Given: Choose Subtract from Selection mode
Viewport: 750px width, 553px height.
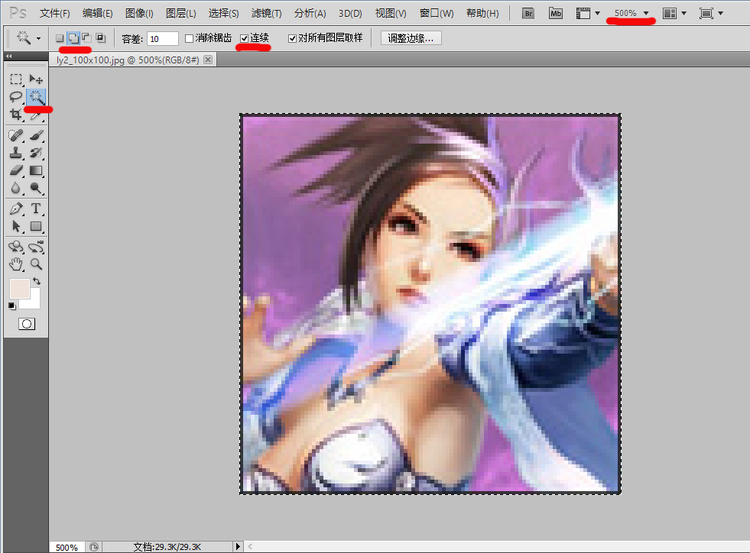Looking at the screenshot, I should (87, 38).
